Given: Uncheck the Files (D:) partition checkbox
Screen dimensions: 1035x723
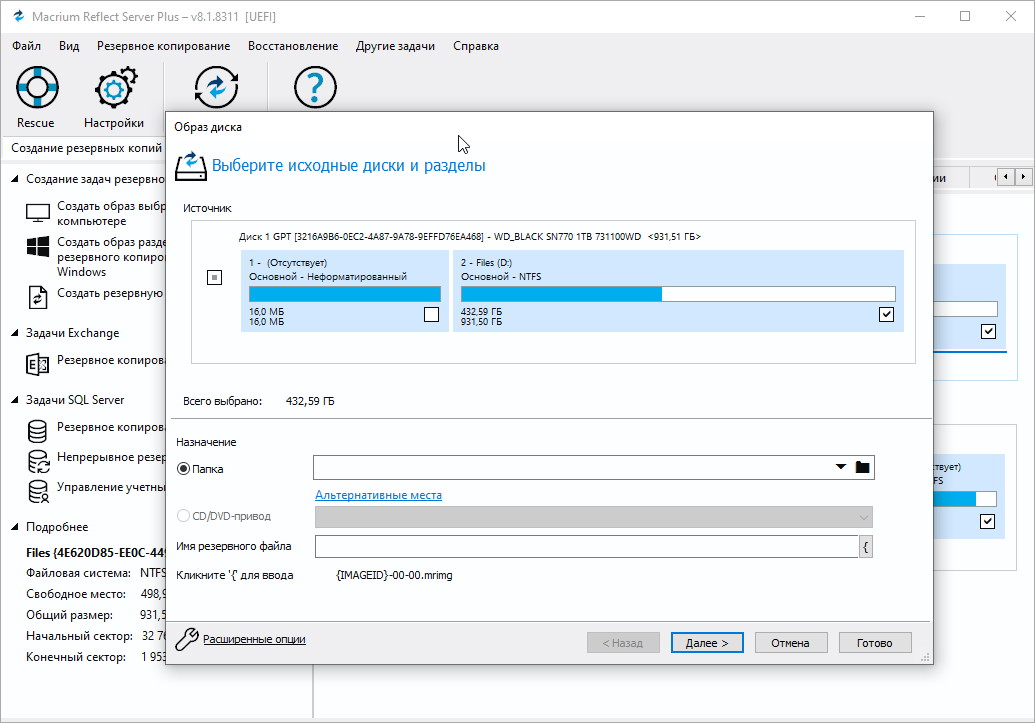Looking at the screenshot, I should (x=886, y=314).
